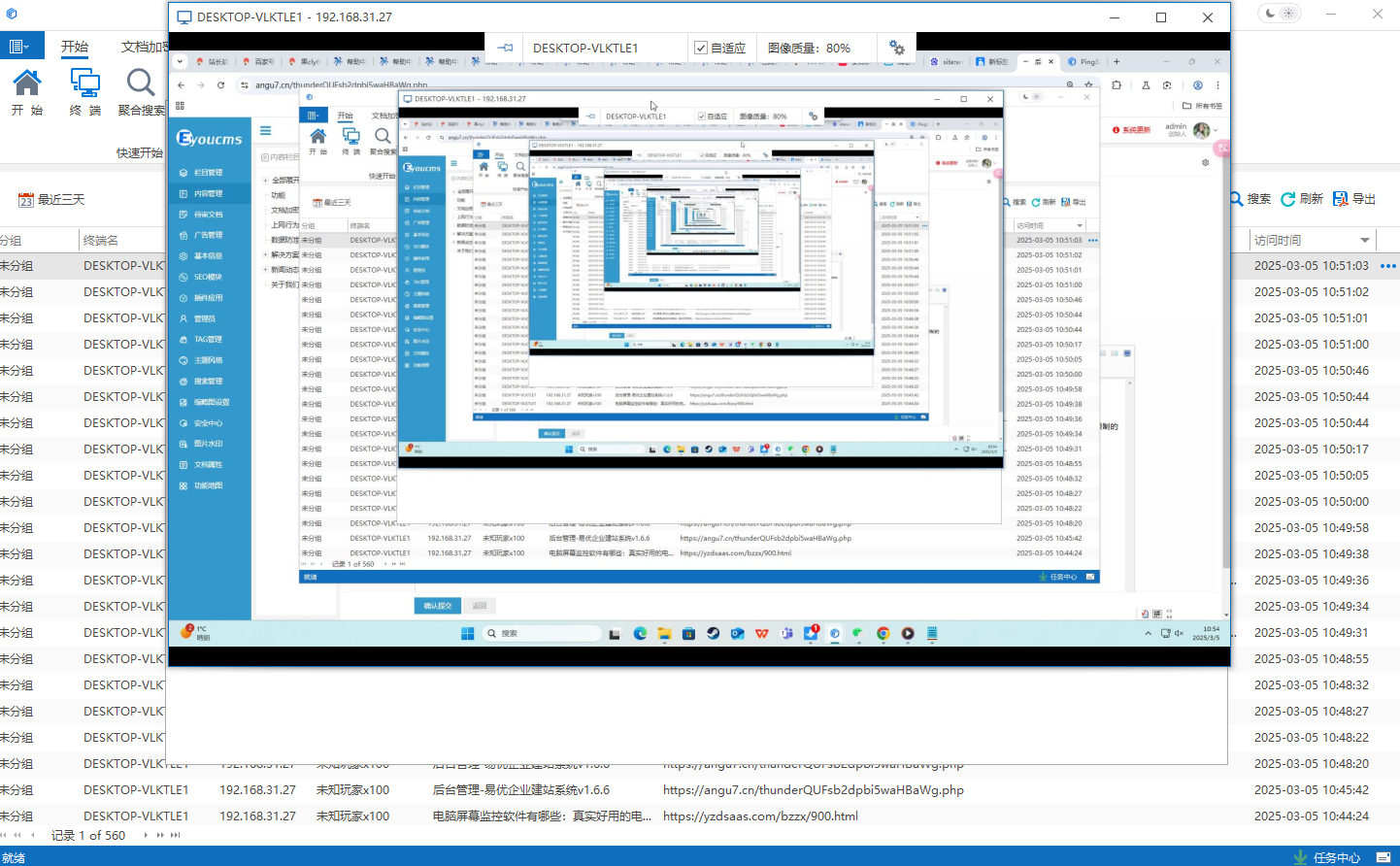This screenshot has width=1400, height=866.
Task: Open 待审文档 in the largest Eyoucms sidebar
Action: tap(210, 215)
